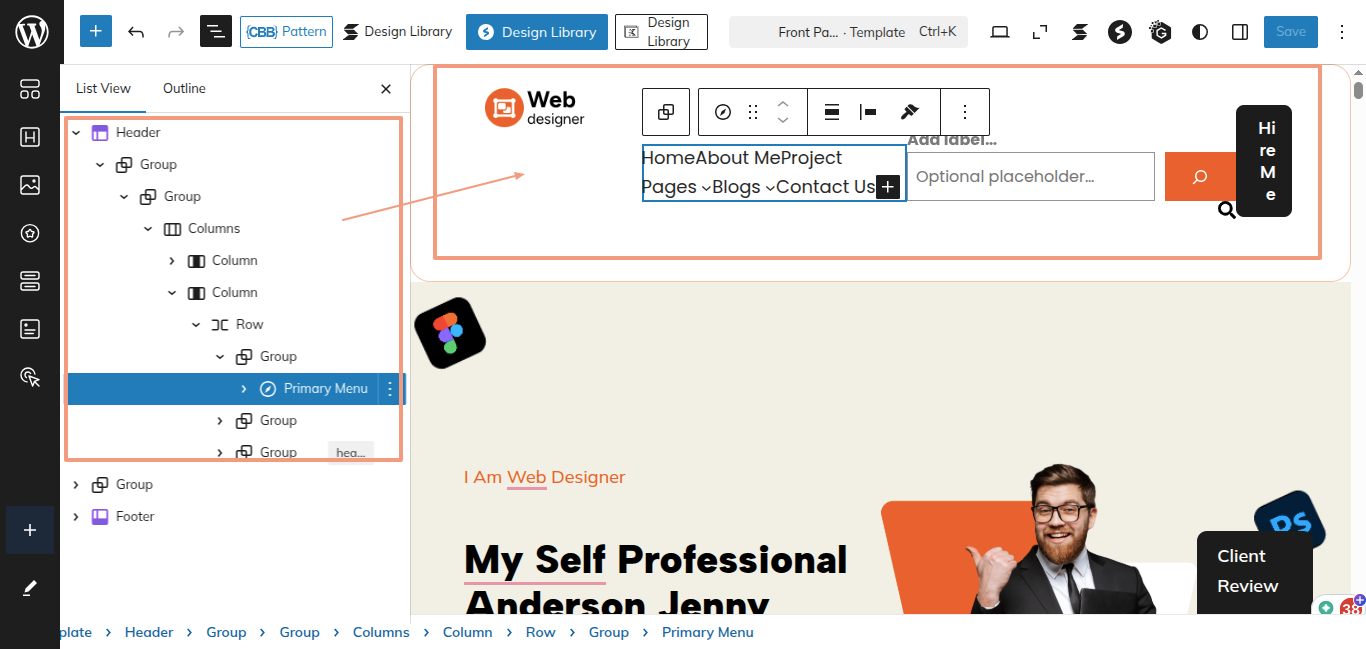Image resolution: width=1366 pixels, height=649 pixels.
Task: Click the Optional placeholder search field
Action: (1030, 177)
